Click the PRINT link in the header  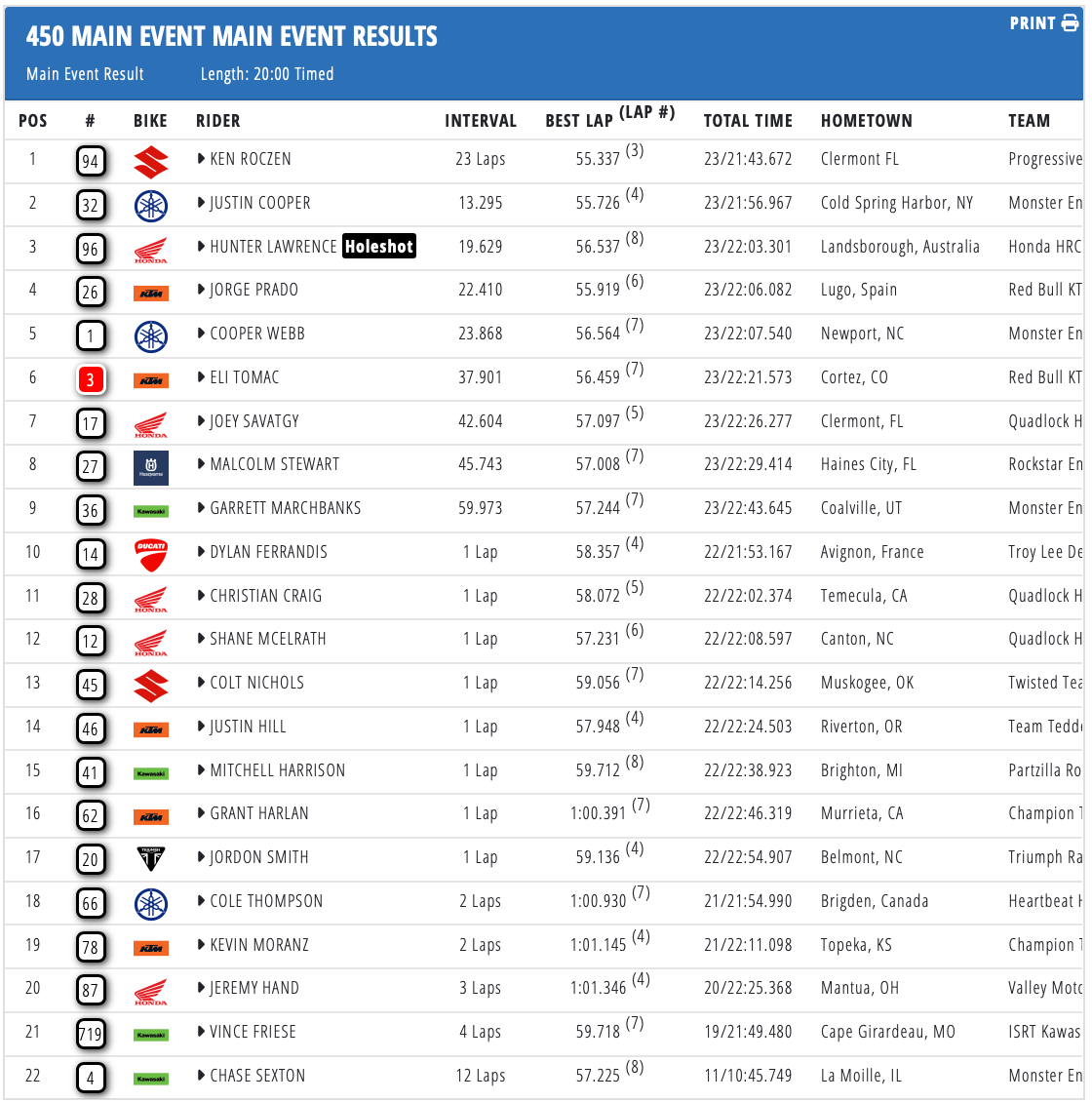coord(1033,23)
